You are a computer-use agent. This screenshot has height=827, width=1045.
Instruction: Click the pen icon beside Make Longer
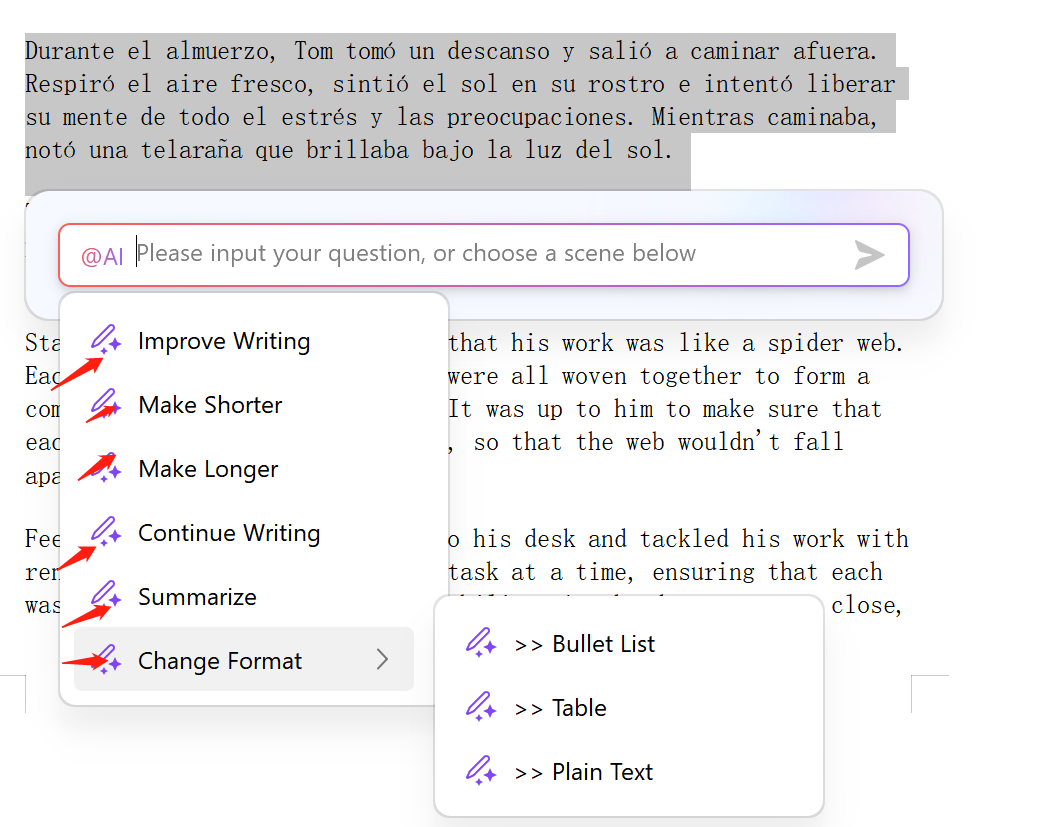pos(106,467)
